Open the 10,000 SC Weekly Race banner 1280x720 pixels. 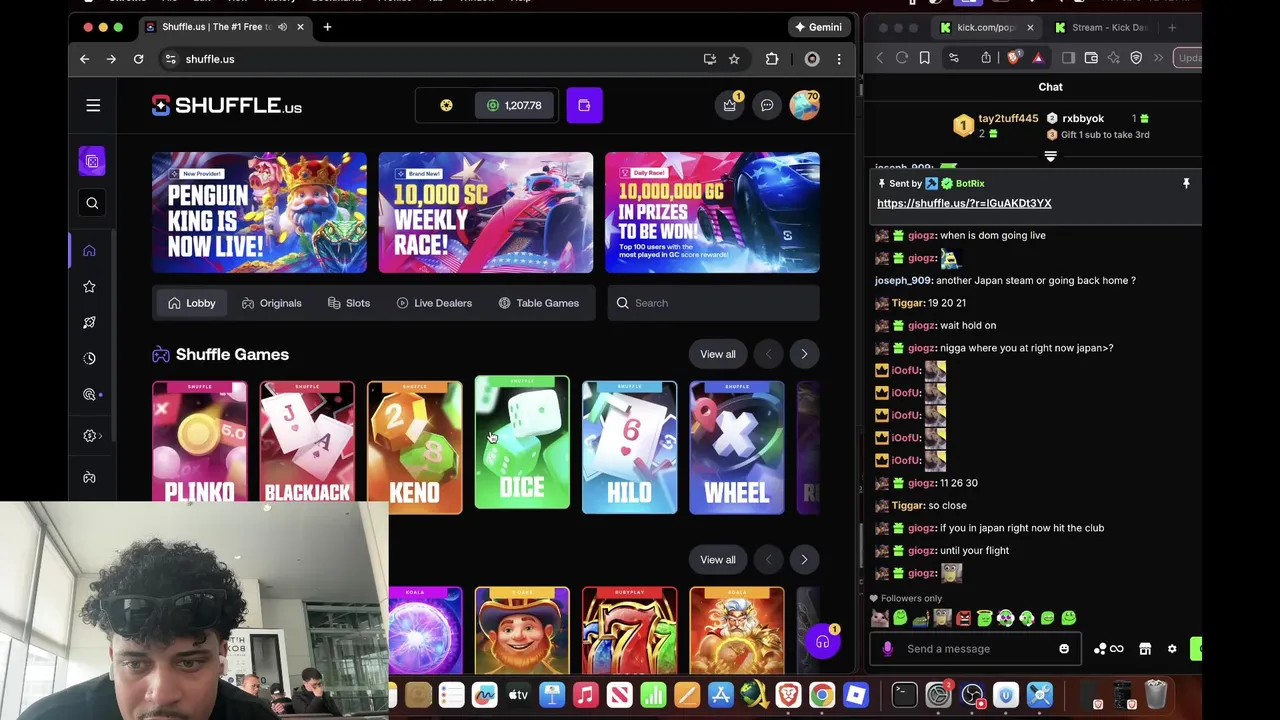click(485, 212)
